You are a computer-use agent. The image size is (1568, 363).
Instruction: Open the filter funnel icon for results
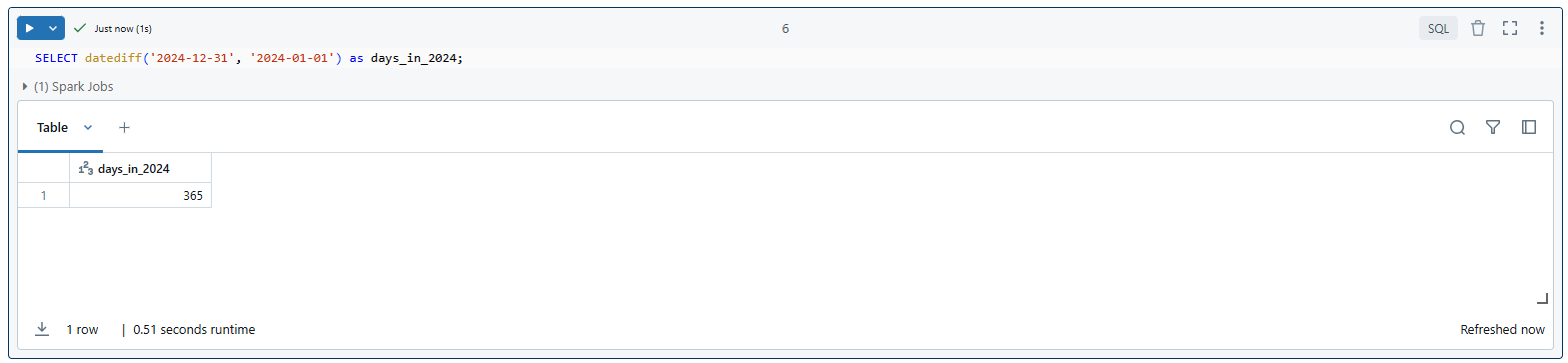(1493, 127)
